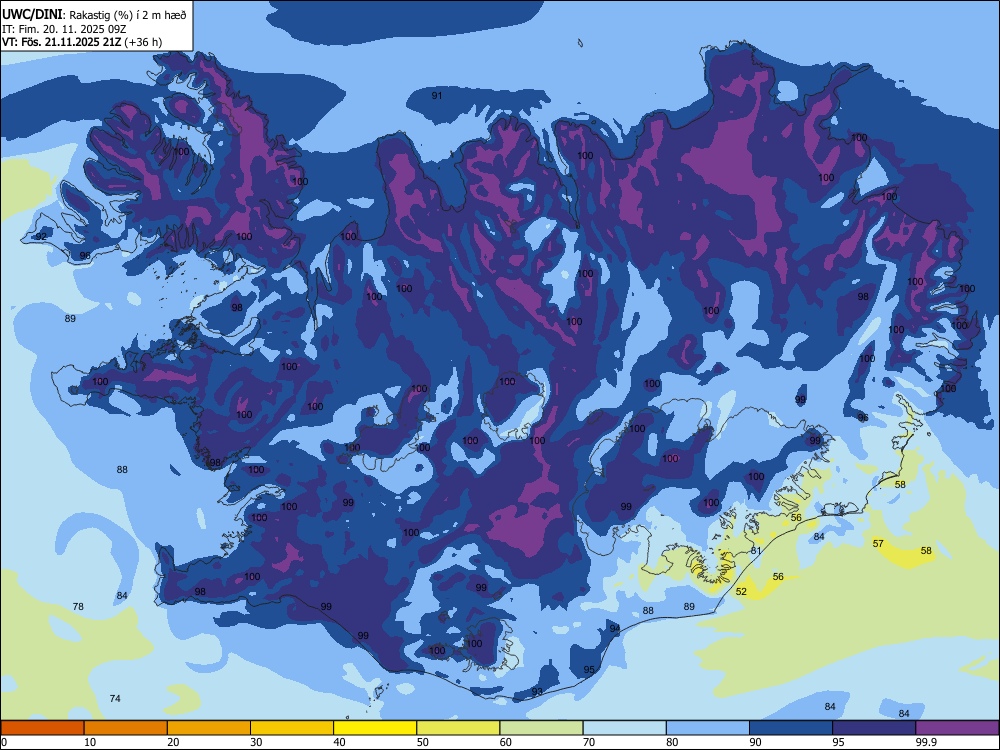This screenshot has height=750, width=1000.
Task: Select the orange 10–20 legend swatch
Action: [x=126, y=728]
